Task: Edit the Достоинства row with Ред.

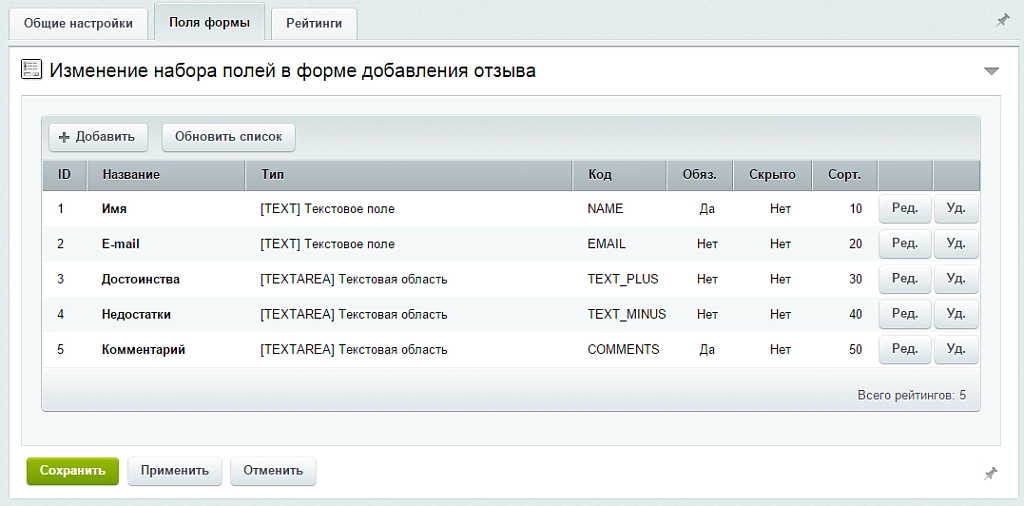Action: click(905, 279)
